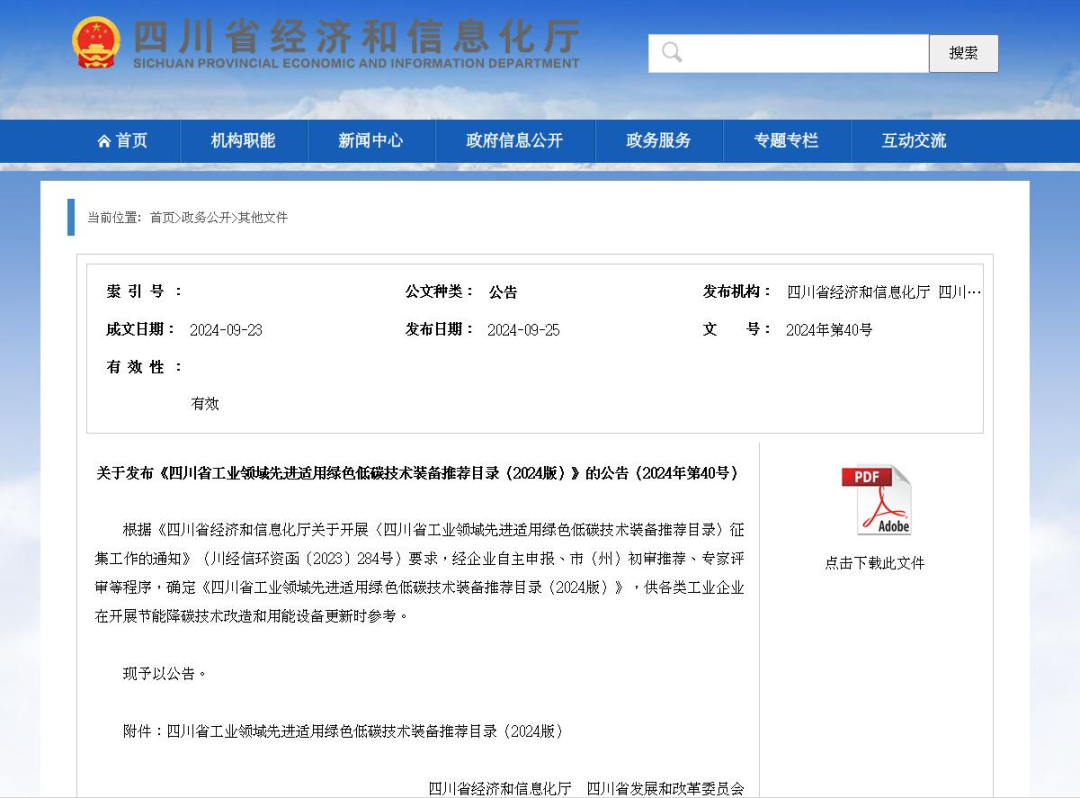Click the magnifier icon in search box
The image size is (1080, 798).
(x=672, y=53)
